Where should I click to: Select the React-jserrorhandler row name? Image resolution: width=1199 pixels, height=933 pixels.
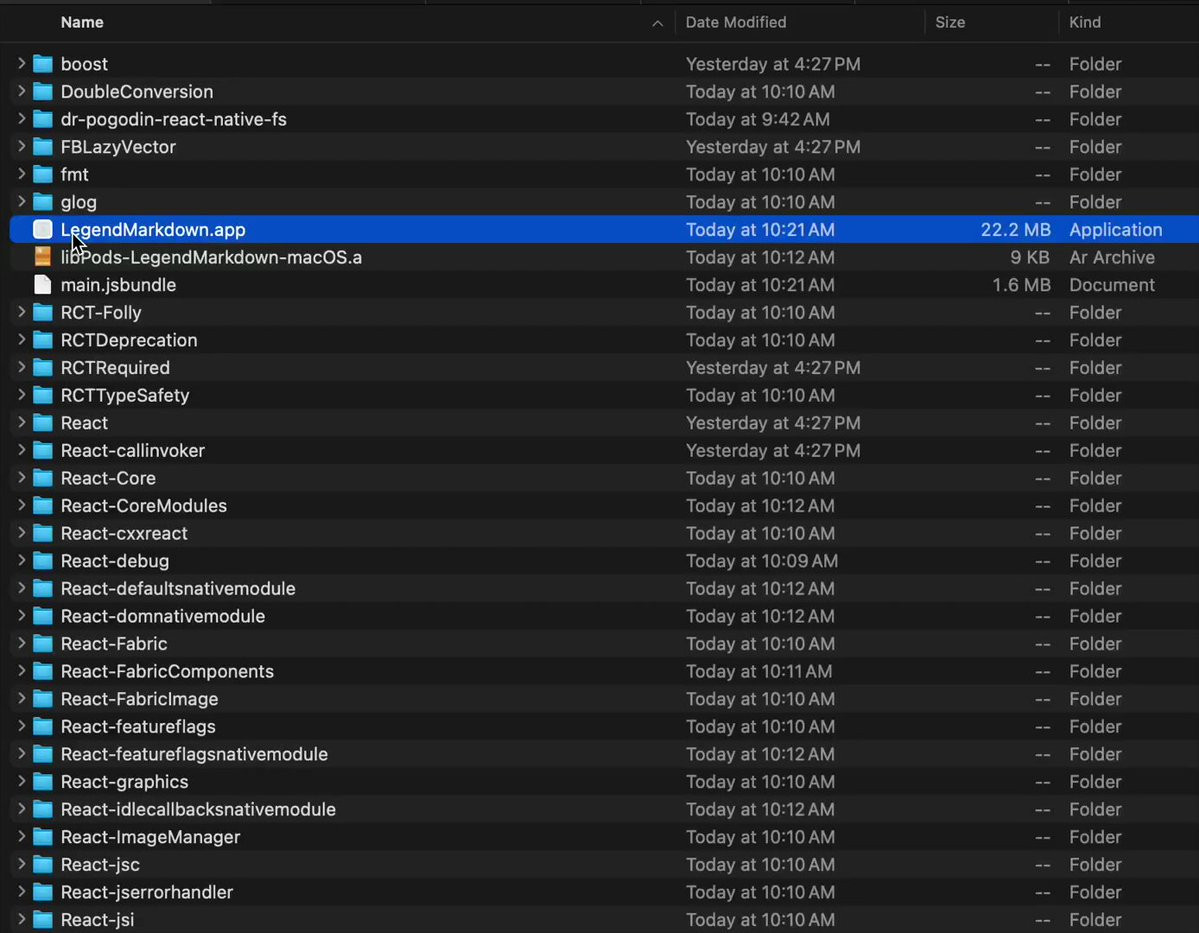(x=147, y=892)
